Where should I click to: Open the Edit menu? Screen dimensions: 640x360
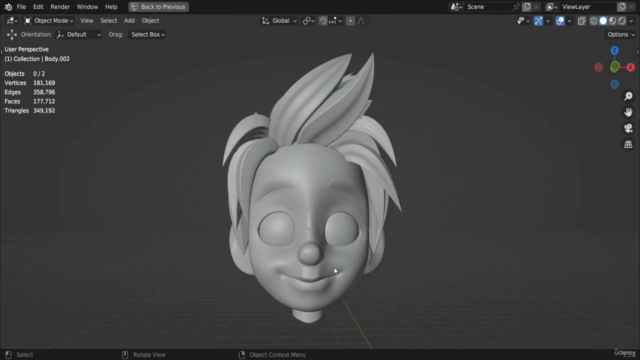pyautogui.click(x=38, y=7)
